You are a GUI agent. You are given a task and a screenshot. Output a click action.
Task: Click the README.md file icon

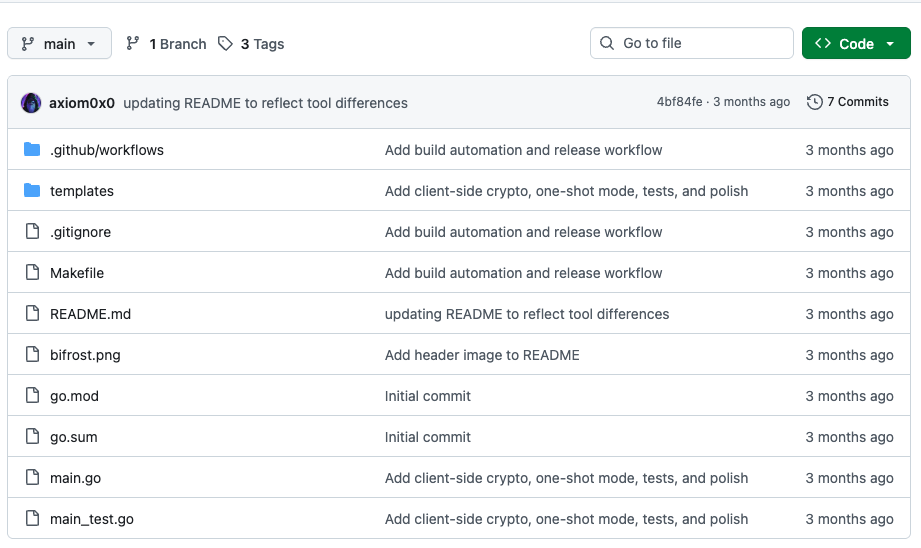click(32, 314)
